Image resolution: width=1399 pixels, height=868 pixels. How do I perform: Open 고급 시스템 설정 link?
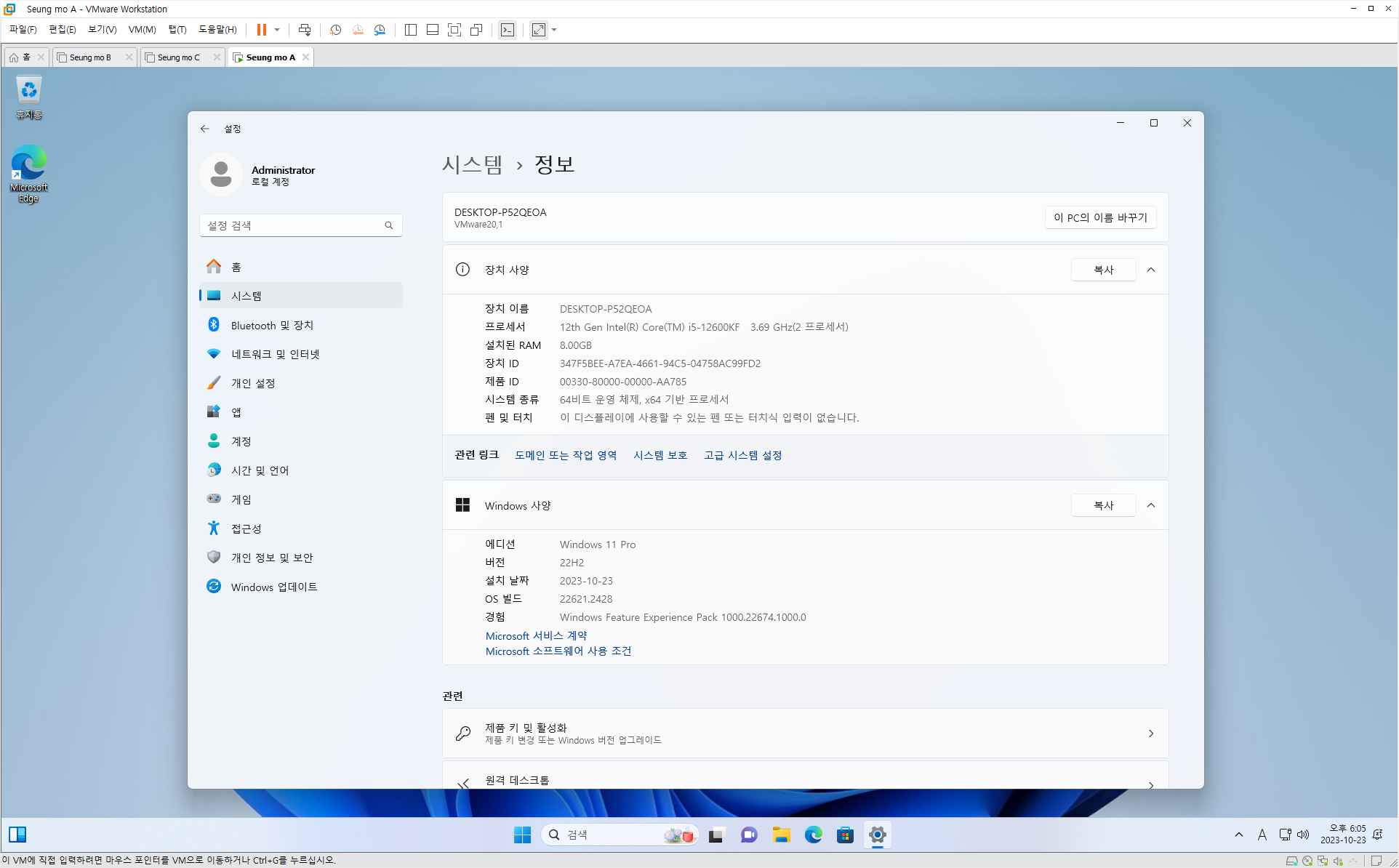pyautogui.click(x=742, y=455)
